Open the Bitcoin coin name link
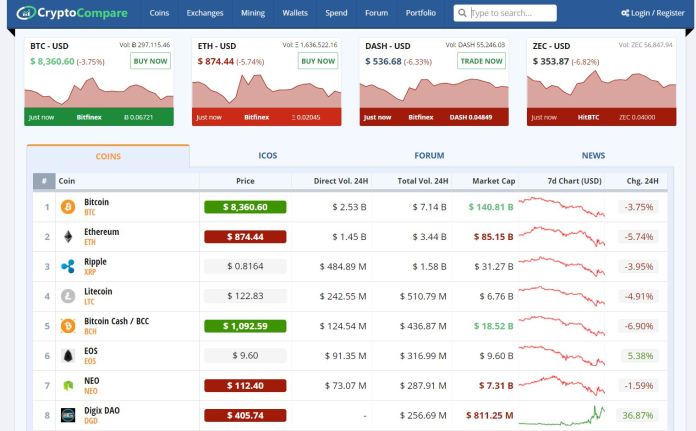The width and height of the screenshot is (696, 431). (x=96, y=202)
